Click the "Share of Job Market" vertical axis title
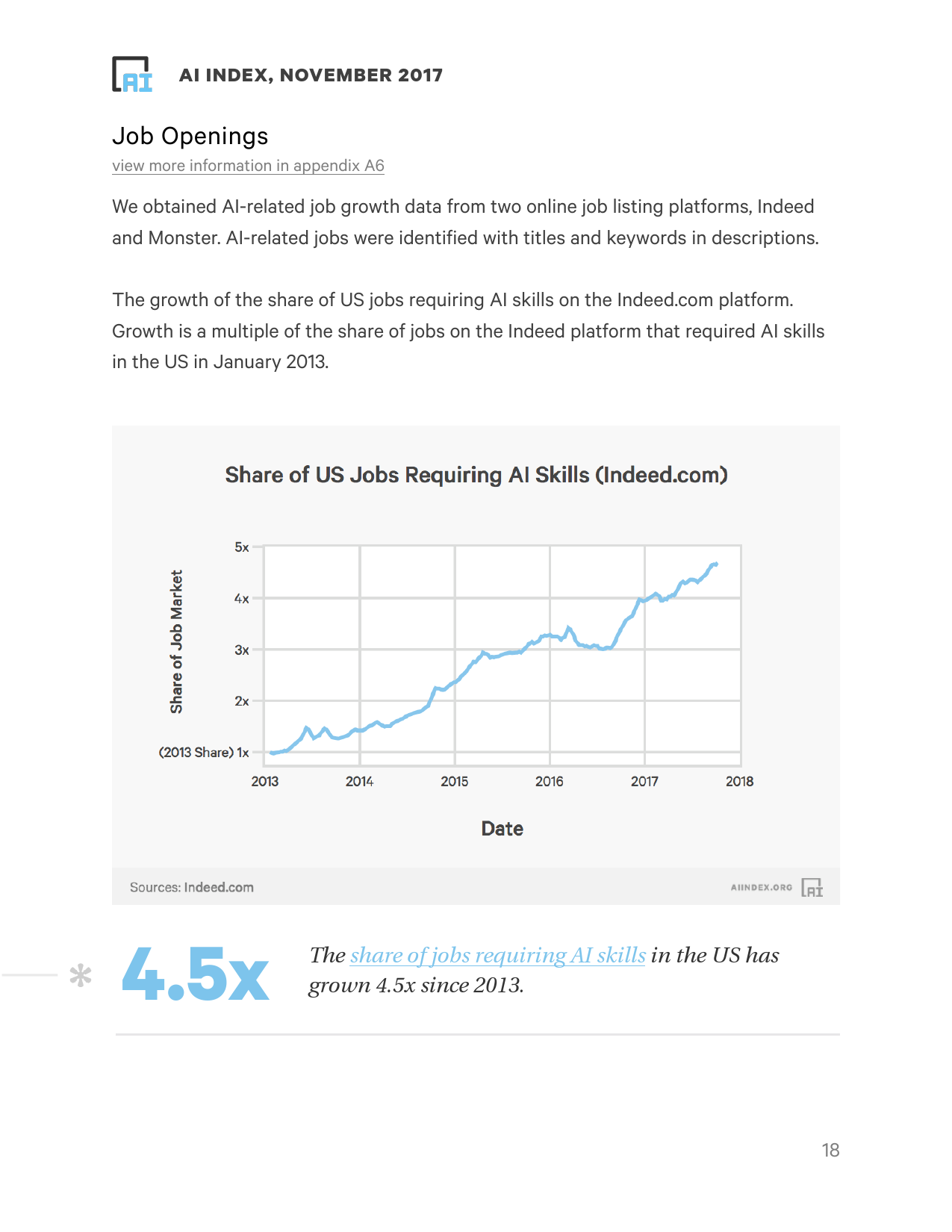The image size is (952, 1232). 176,642
